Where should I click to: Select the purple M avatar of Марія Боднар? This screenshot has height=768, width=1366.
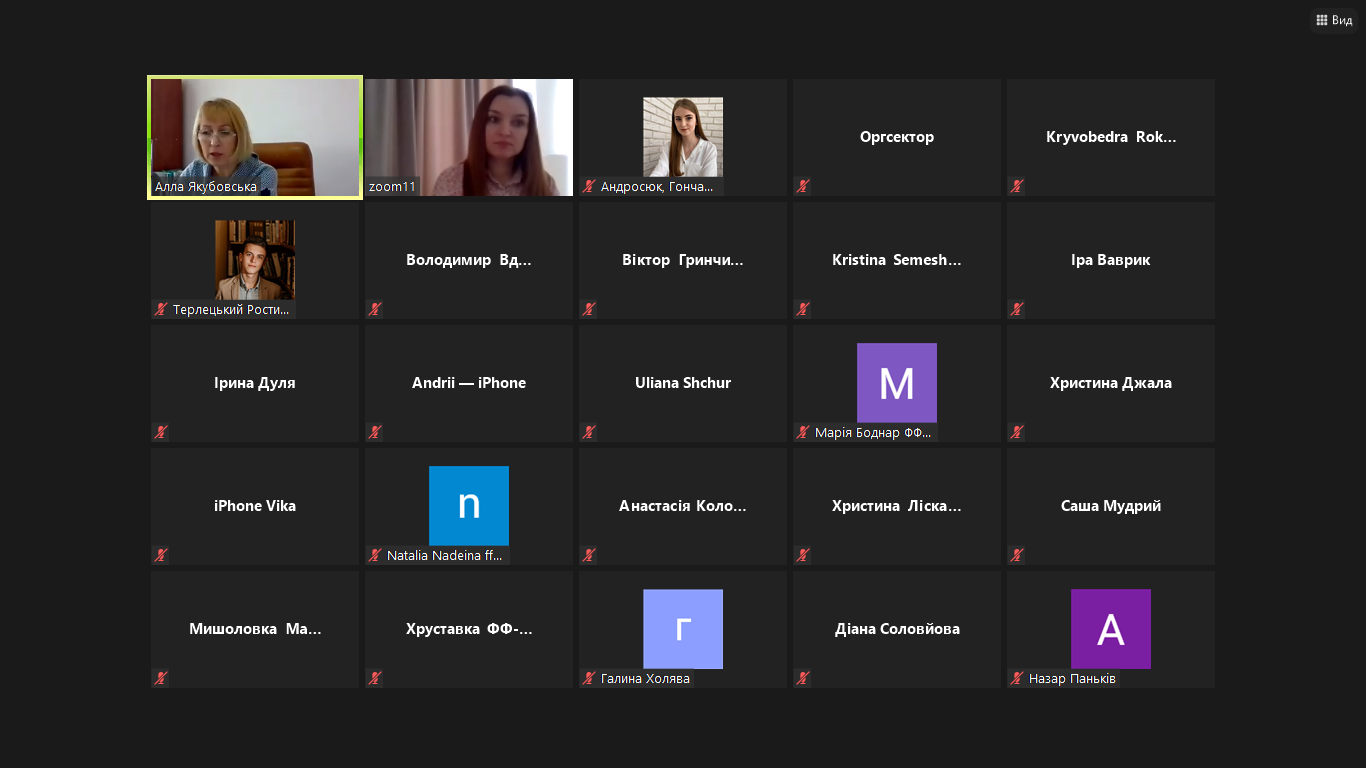(x=896, y=383)
